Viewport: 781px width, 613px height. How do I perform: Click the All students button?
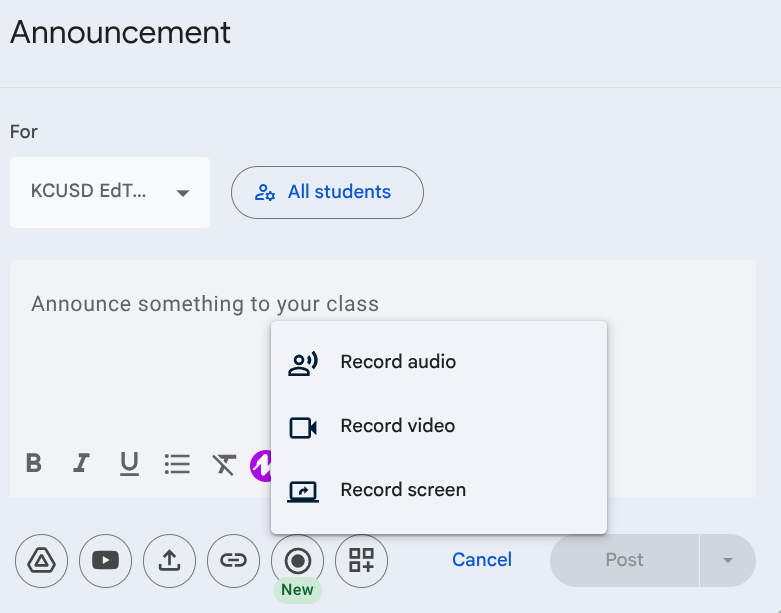tap(327, 192)
